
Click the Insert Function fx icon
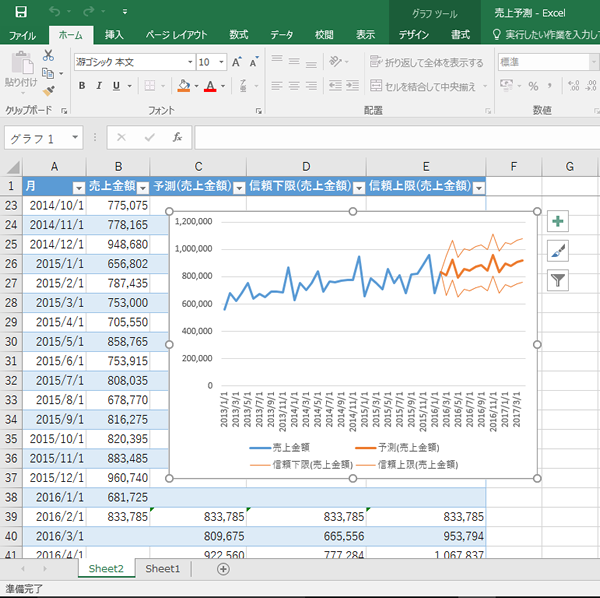[x=177, y=137]
